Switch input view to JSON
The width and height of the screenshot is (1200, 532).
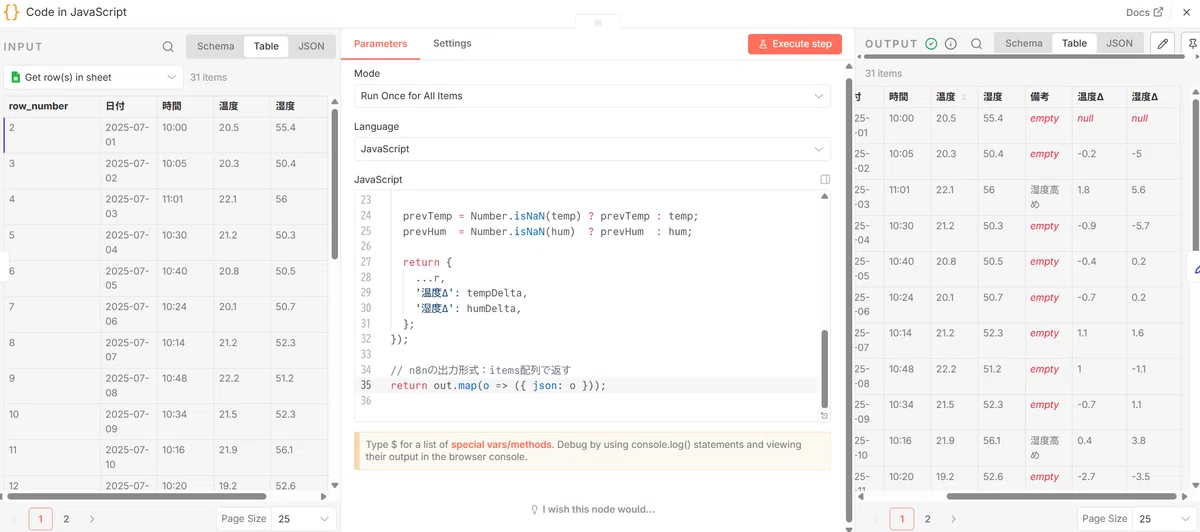pos(312,46)
